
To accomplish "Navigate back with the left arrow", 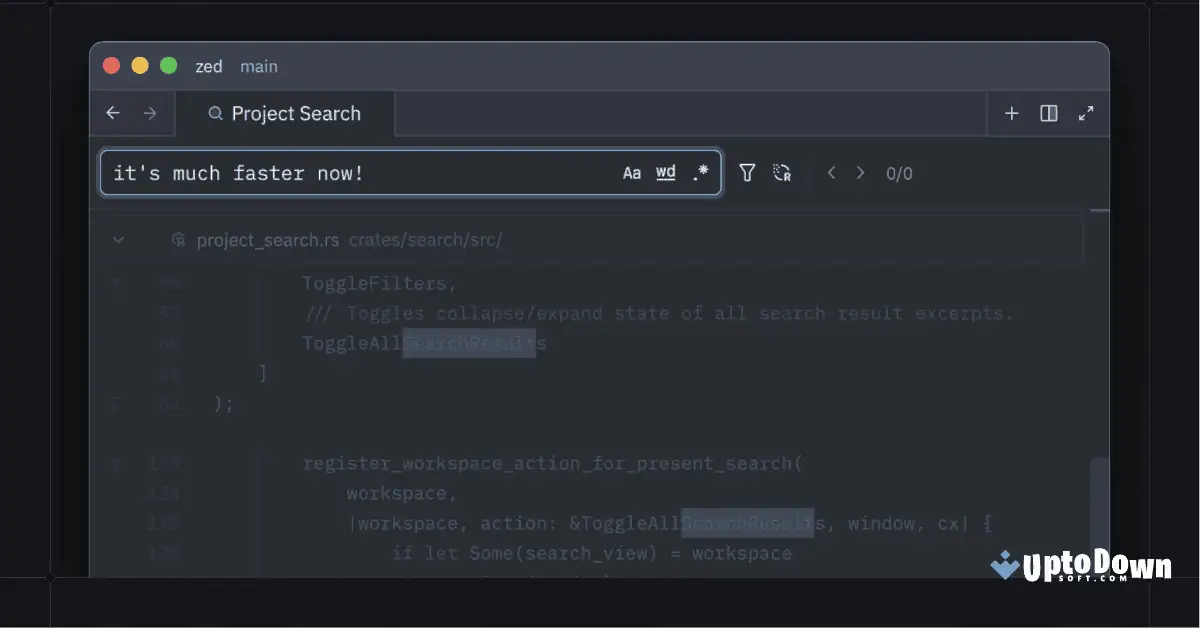I will click(x=113, y=113).
